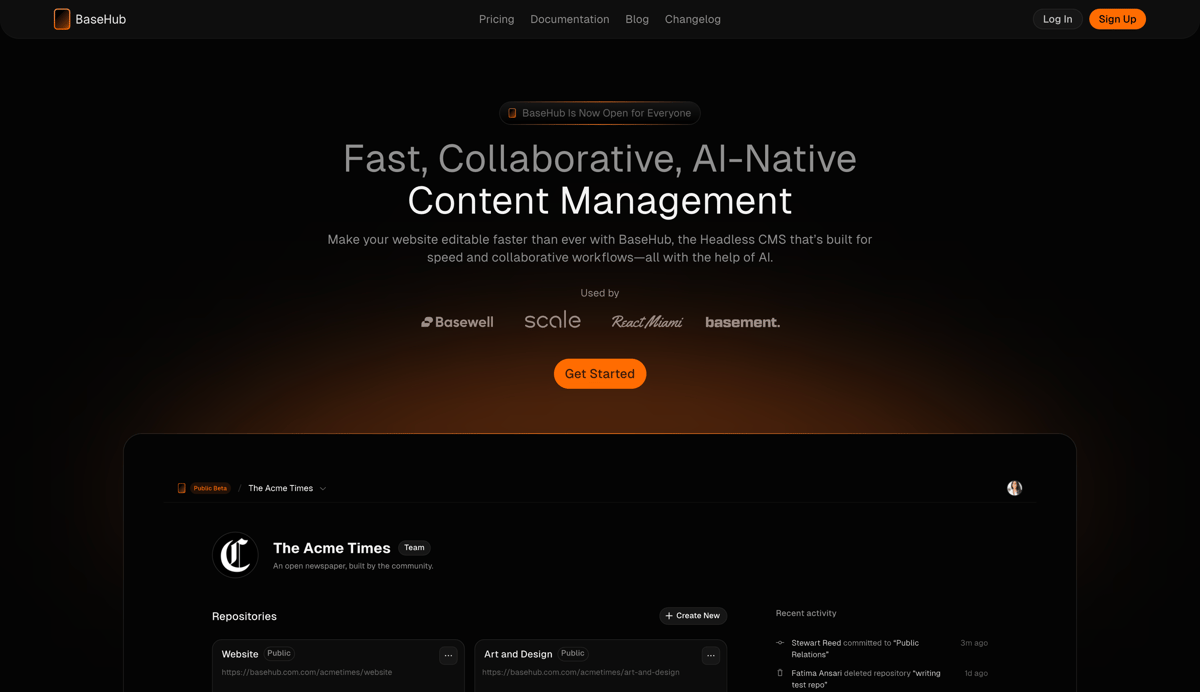Image resolution: width=1200 pixels, height=692 pixels.
Task: Click the BaseHub icon in the Public Beta badge
Action: (183, 487)
